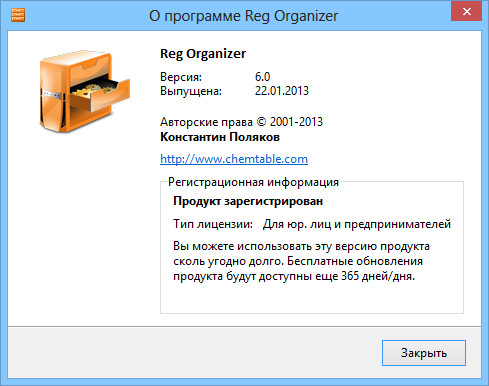
Task: Click the Регистрационная информация group title
Action: click(x=253, y=182)
